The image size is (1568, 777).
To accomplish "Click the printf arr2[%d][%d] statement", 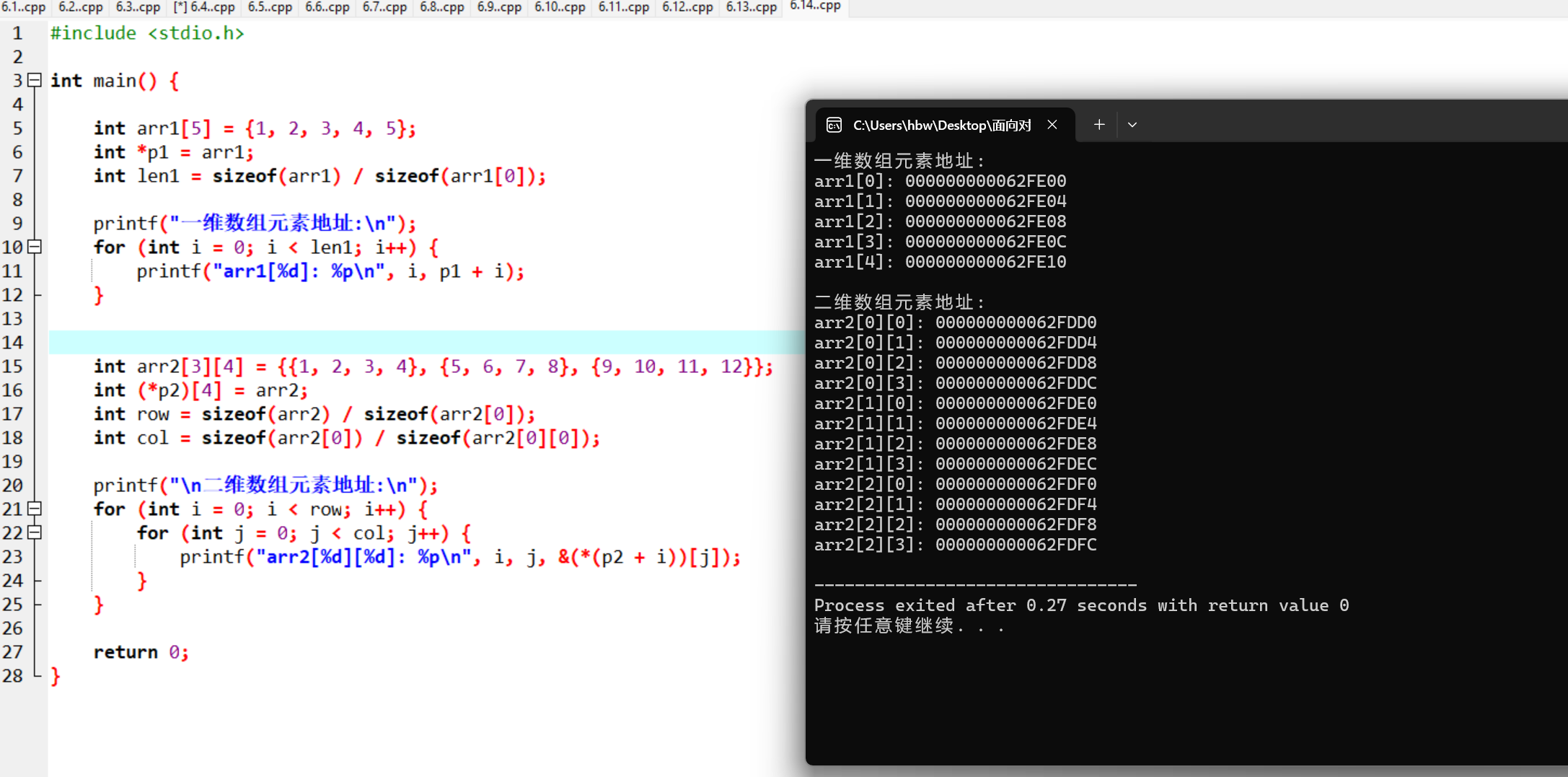I will point(460,557).
